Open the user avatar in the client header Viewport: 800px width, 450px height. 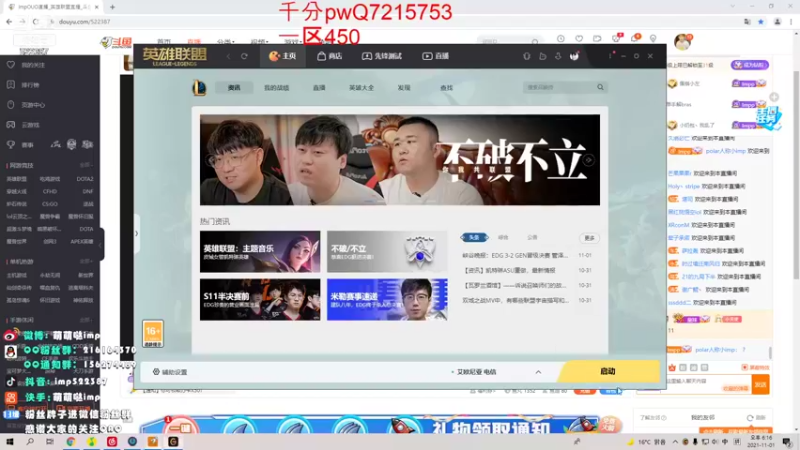574,56
